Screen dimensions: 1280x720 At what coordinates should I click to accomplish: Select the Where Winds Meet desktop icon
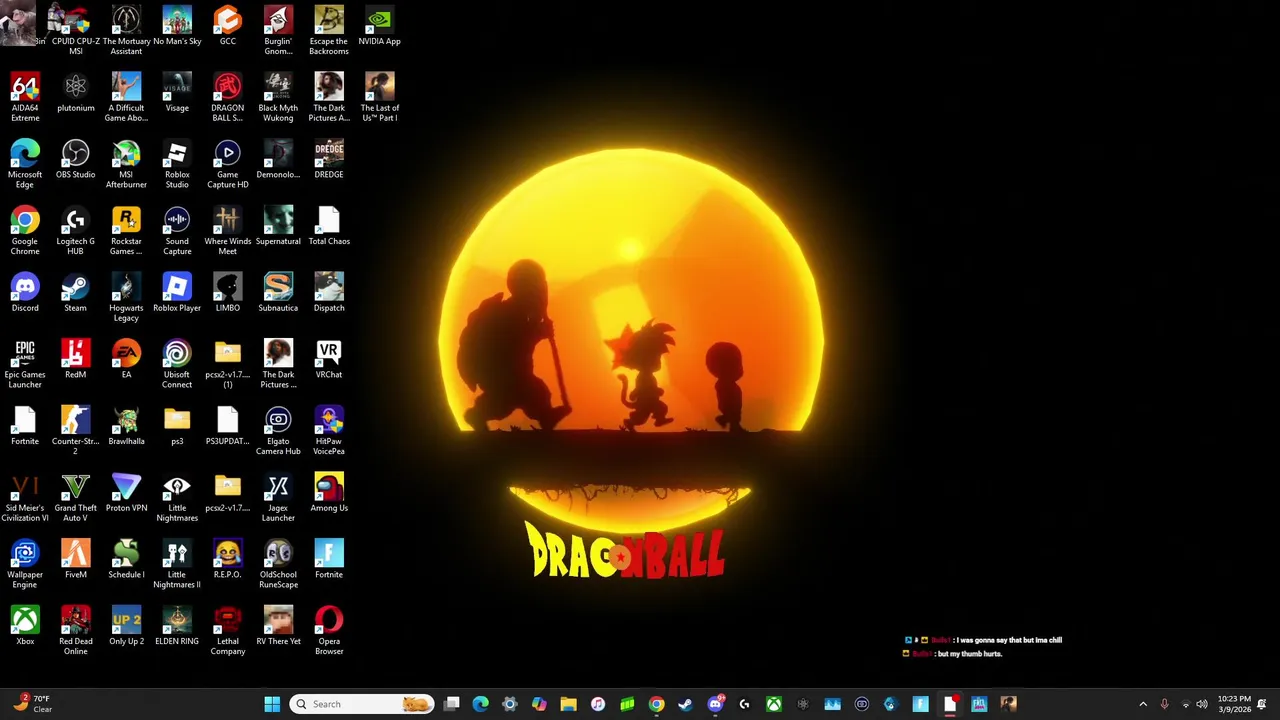(227, 231)
